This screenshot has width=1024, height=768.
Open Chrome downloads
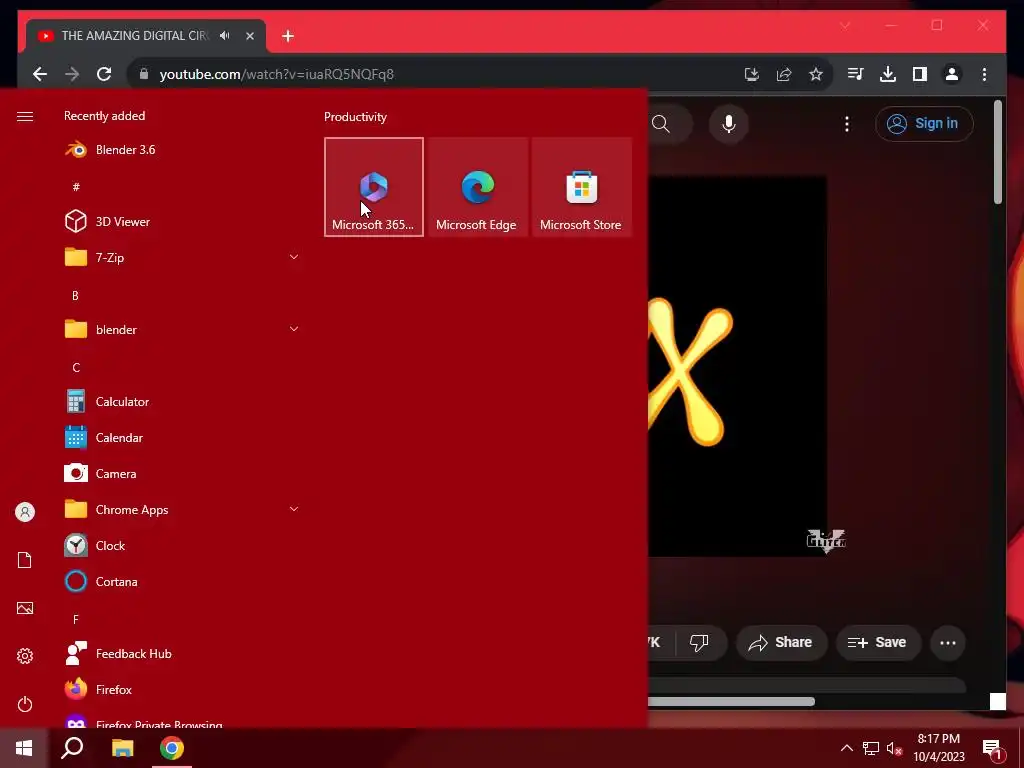[x=888, y=74]
